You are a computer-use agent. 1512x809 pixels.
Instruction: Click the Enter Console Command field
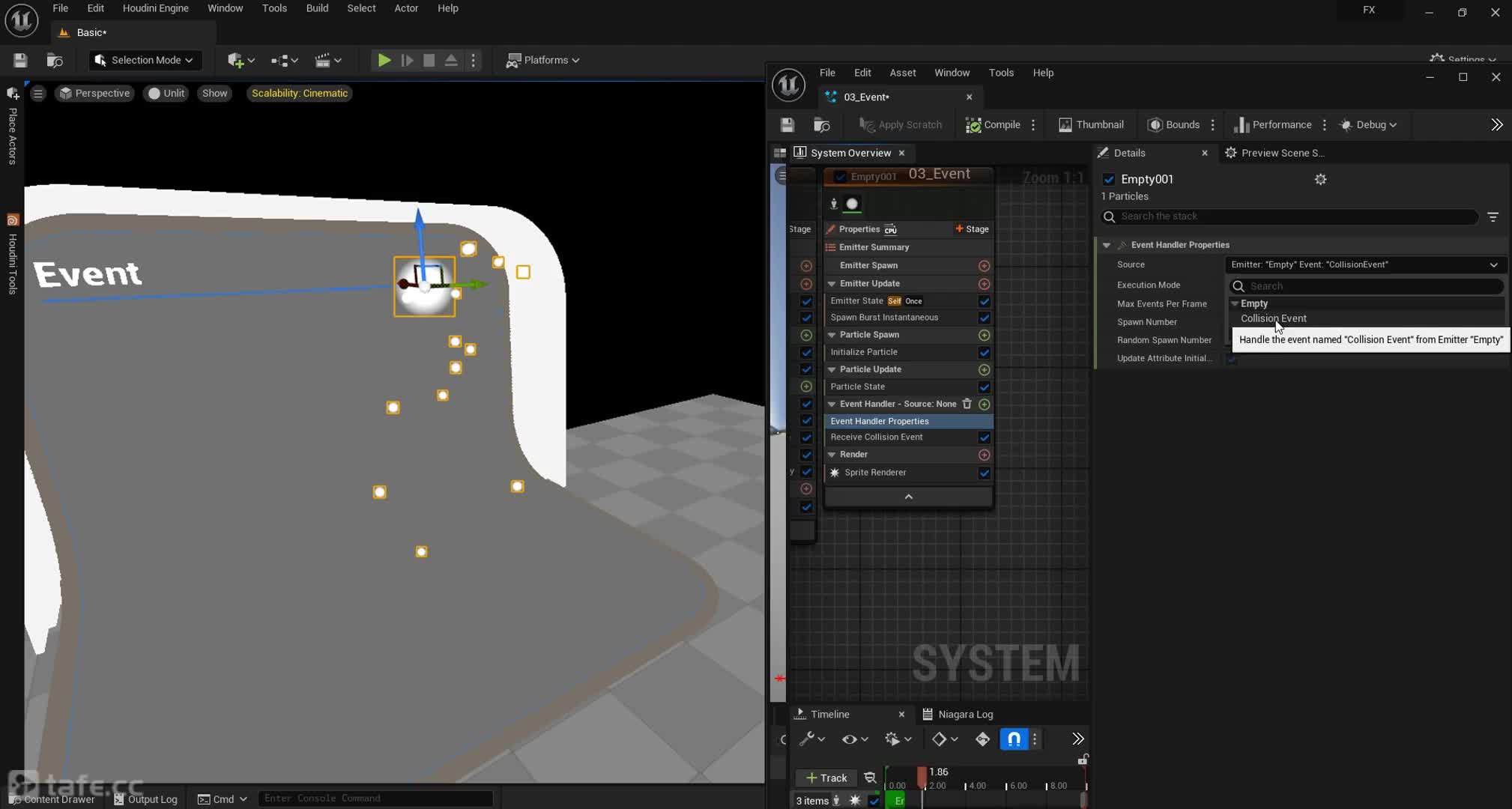(x=375, y=799)
